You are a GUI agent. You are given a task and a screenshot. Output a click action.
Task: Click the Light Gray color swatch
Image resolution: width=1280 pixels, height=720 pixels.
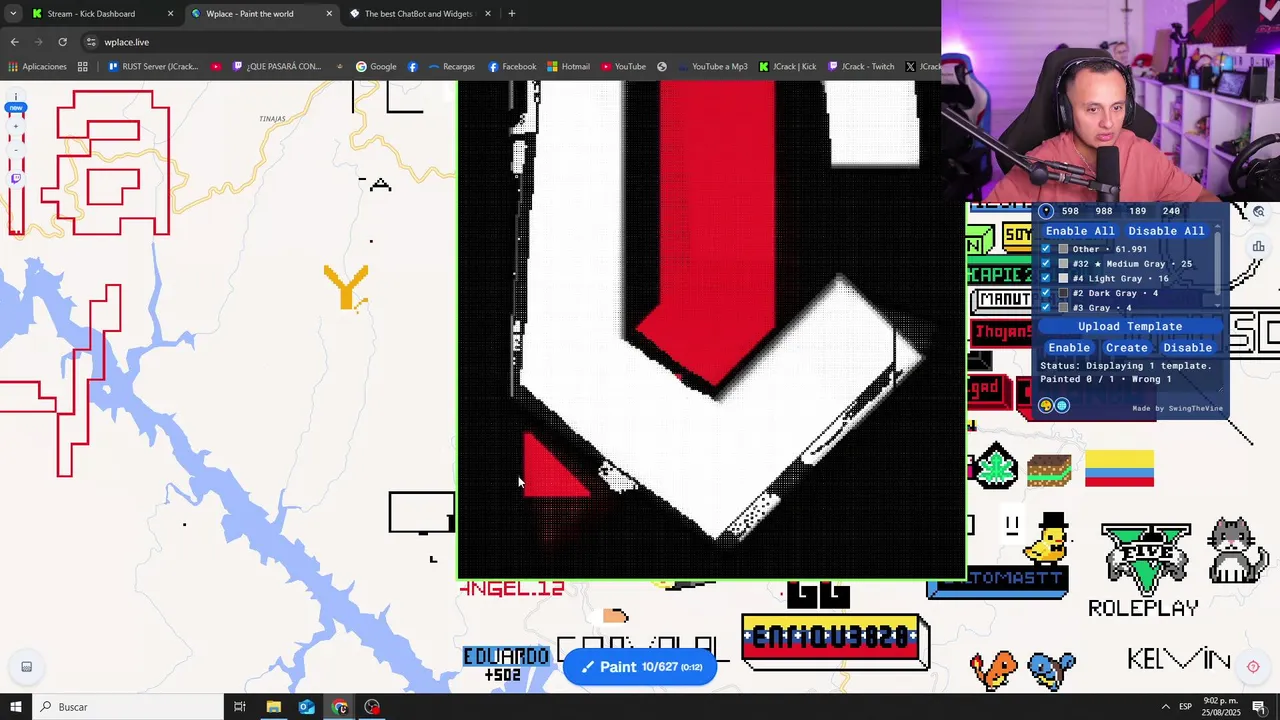pyautogui.click(x=1063, y=278)
